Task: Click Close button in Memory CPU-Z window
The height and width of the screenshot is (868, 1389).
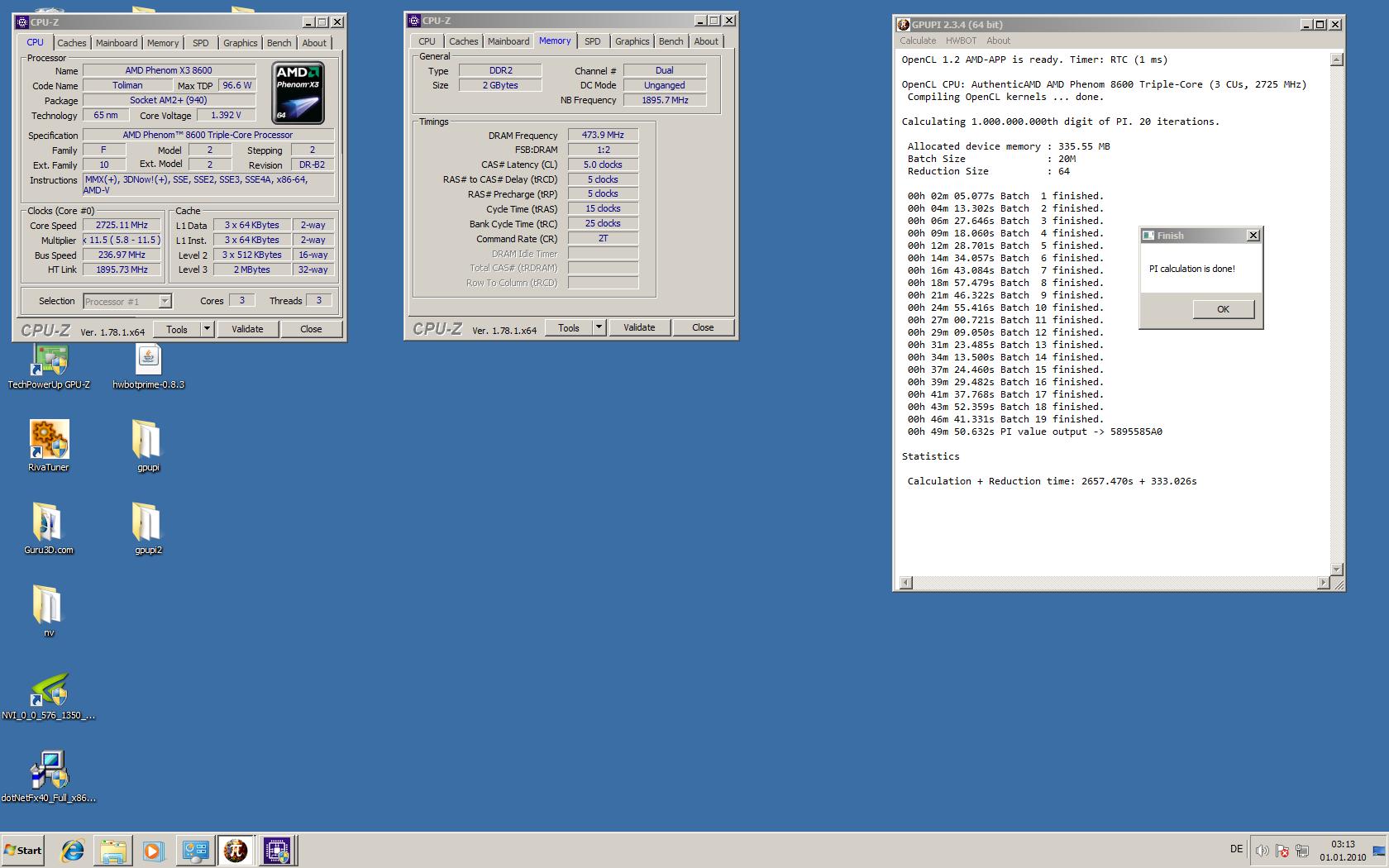Action: tap(703, 327)
